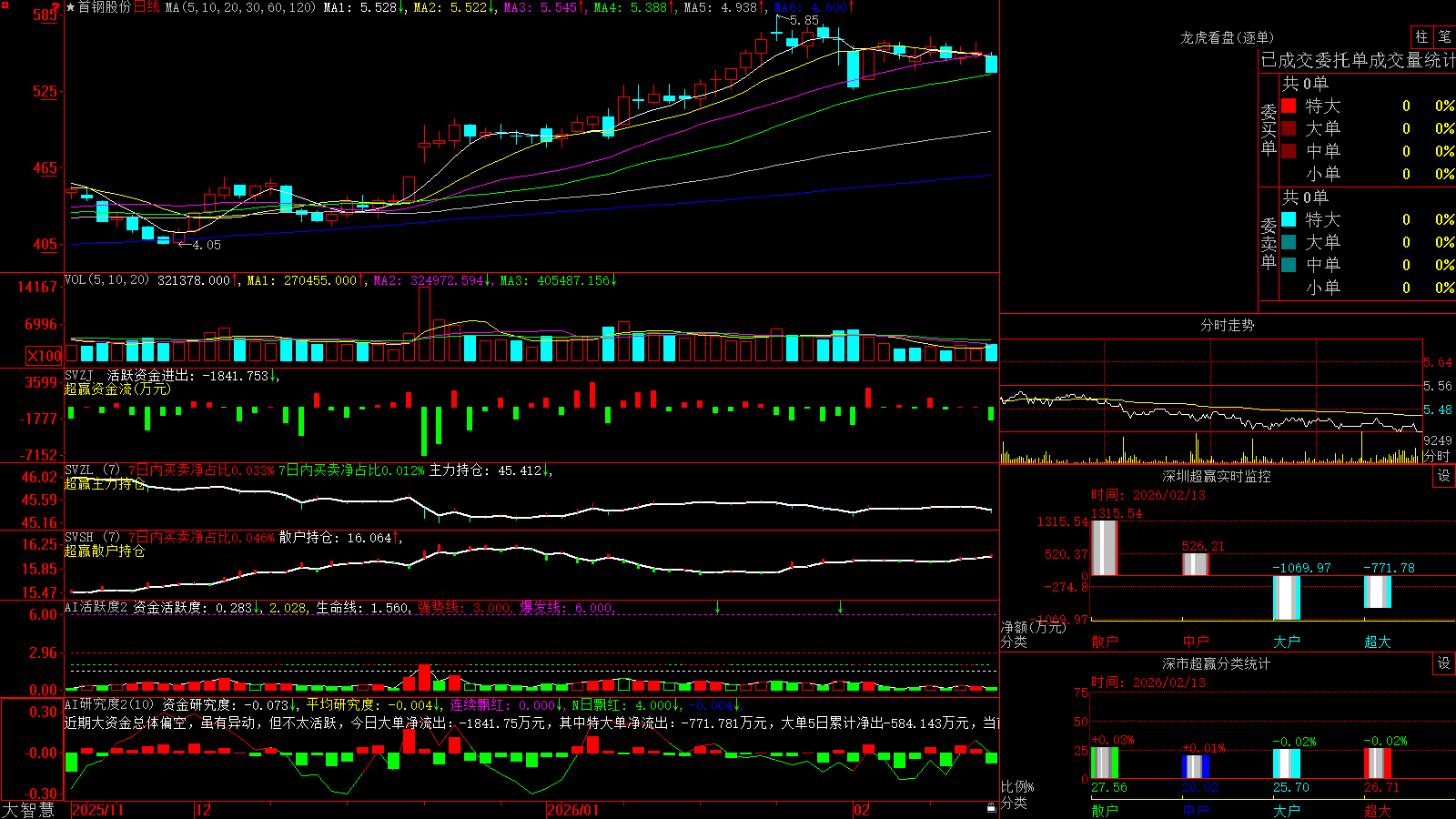This screenshot has height=819, width=1456.
Task: Click the dark red 大单 buy-order swatch
Action: pyautogui.click(x=1289, y=128)
